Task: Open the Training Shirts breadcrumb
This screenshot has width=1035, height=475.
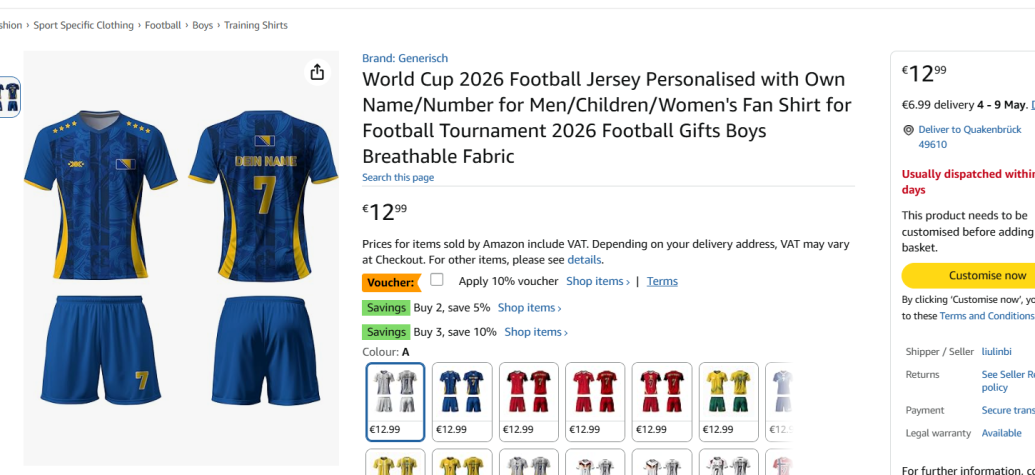Action: pos(256,25)
